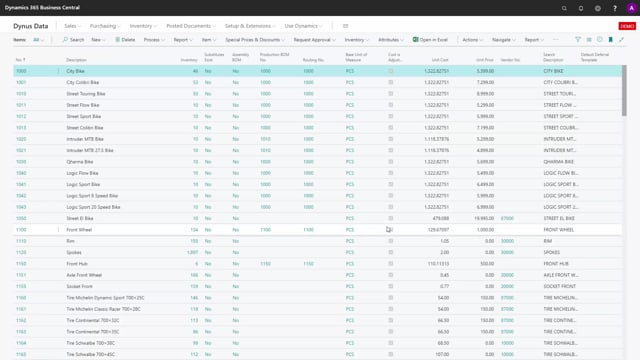Show more options ellipsis in toolbar
Image resolution: width=640 pixels, height=360 pixels.
[x=556, y=40]
